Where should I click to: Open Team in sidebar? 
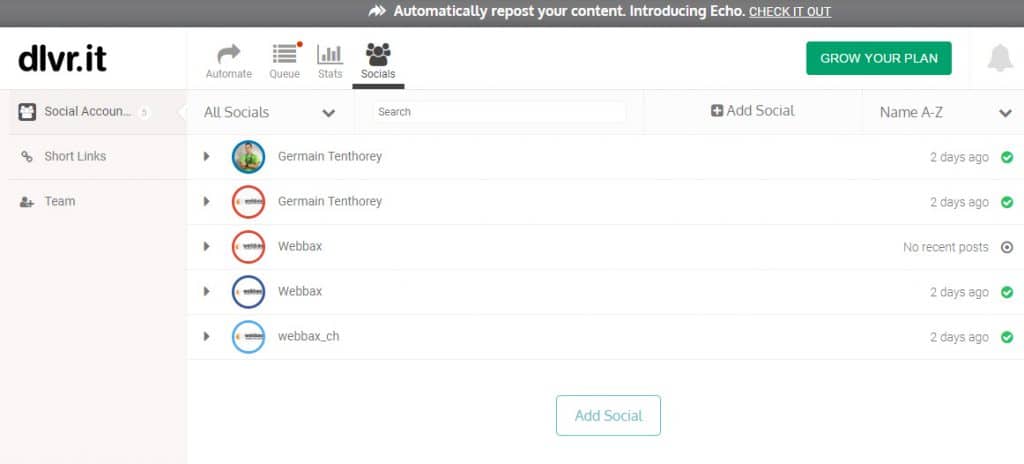click(59, 201)
